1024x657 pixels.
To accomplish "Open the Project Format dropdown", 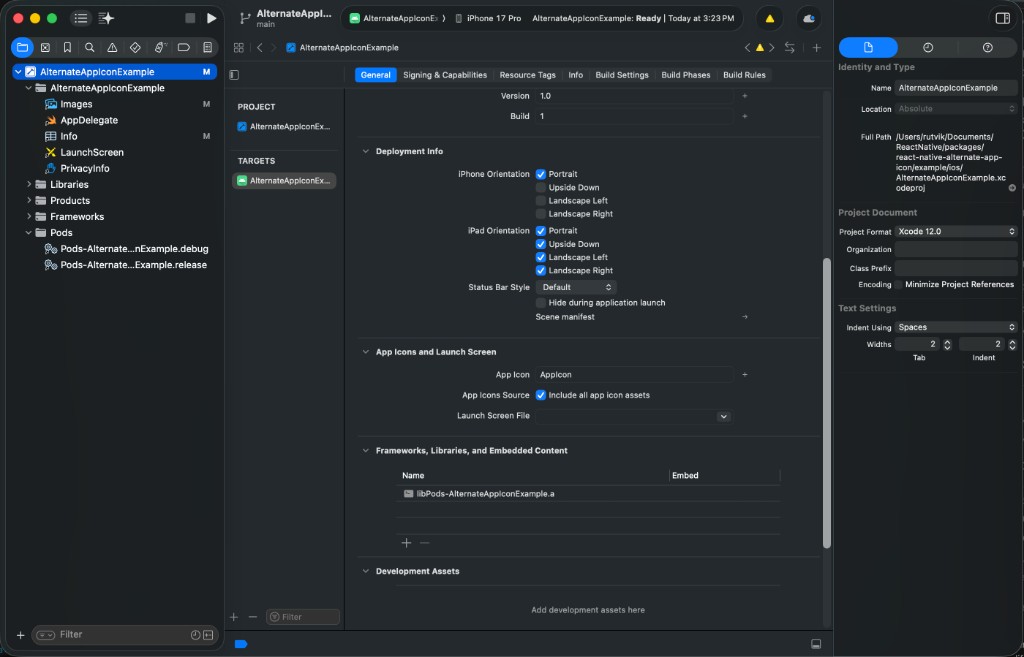I will point(956,232).
